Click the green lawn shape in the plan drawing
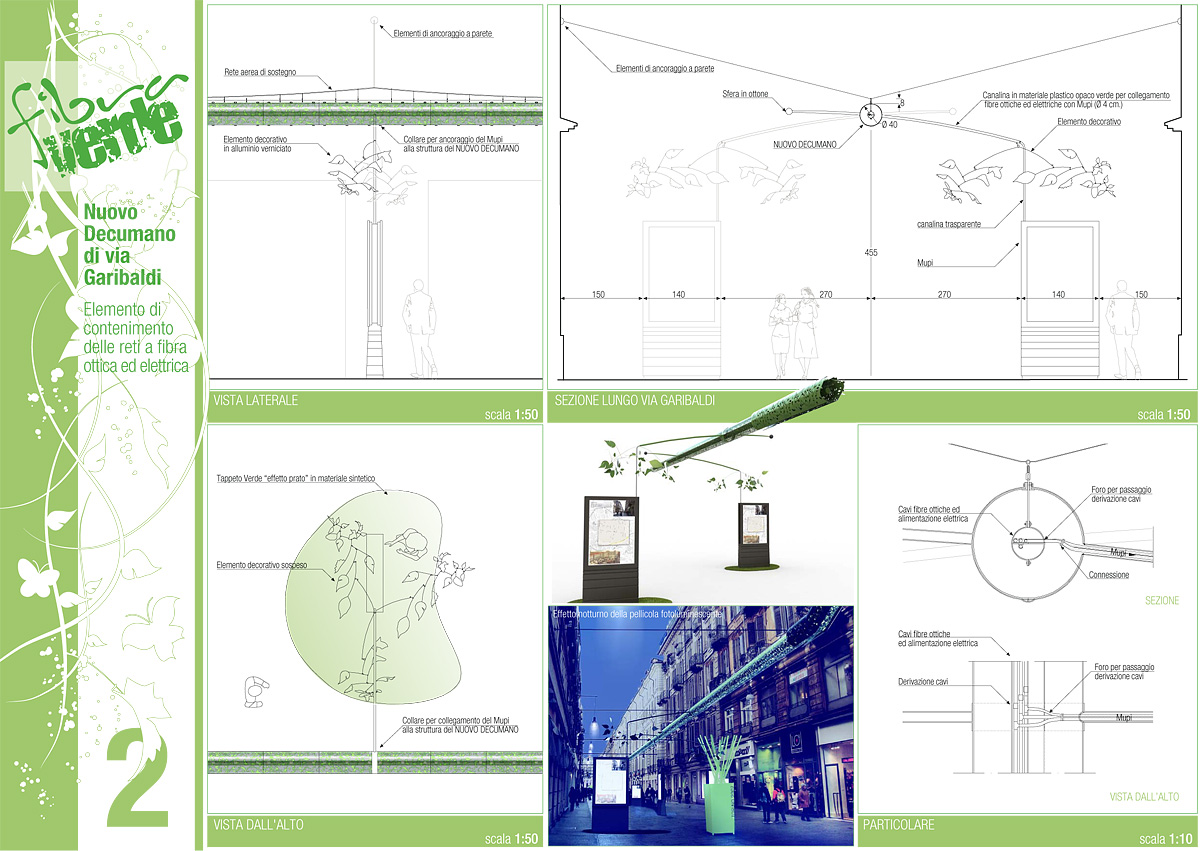The height and width of the screenshot is (851, 1200). [x=375, y=595]
